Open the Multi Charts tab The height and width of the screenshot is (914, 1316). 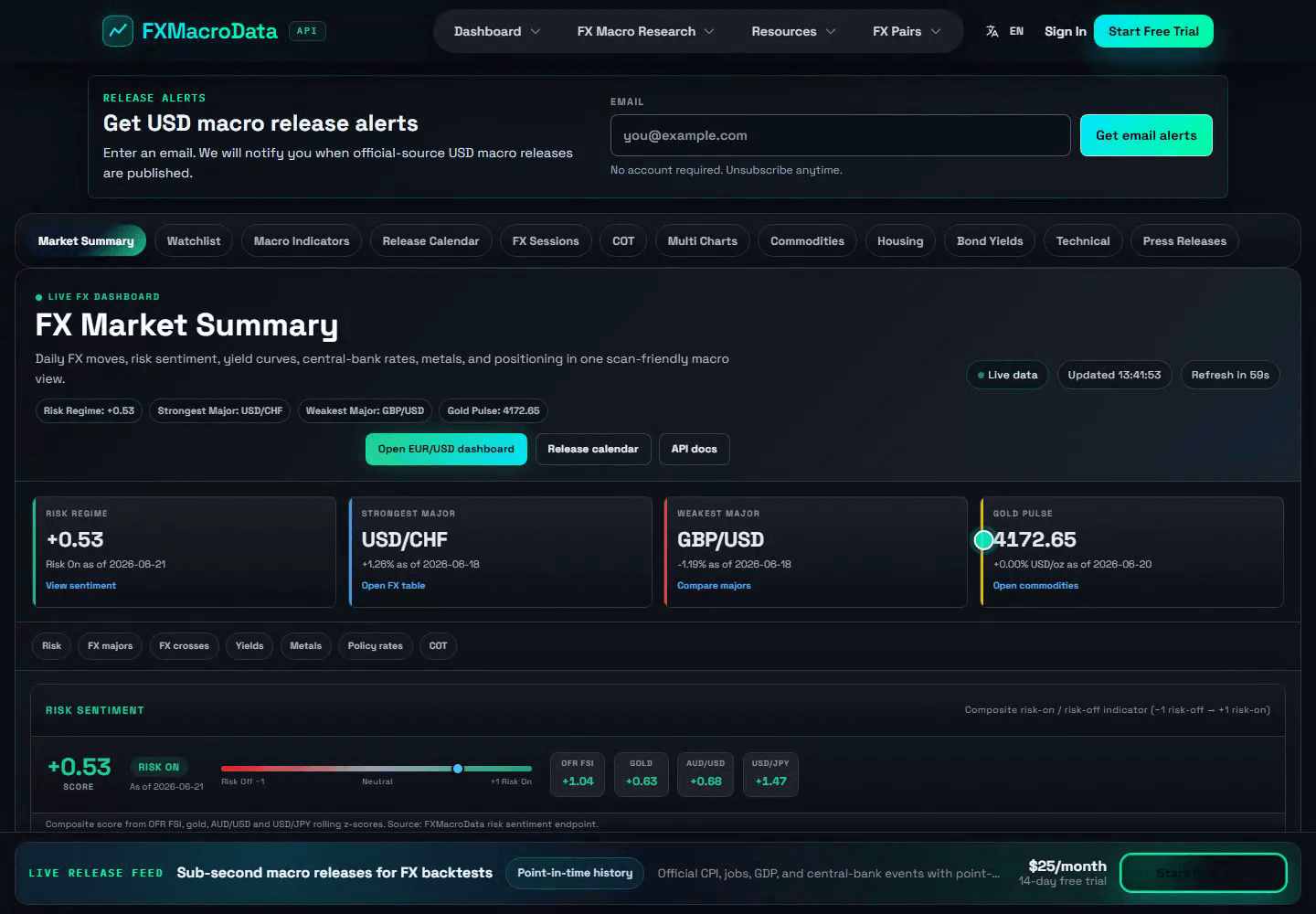[702, 241]
